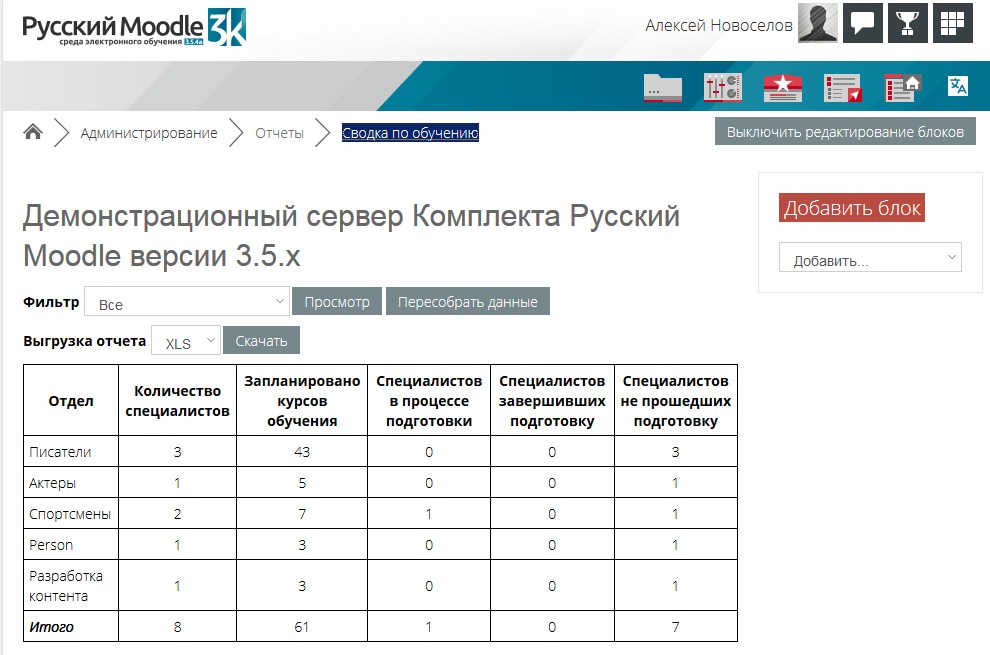Open the language translation icon
Viewport: 990px width, 655px height.
[x=958, y=86]
